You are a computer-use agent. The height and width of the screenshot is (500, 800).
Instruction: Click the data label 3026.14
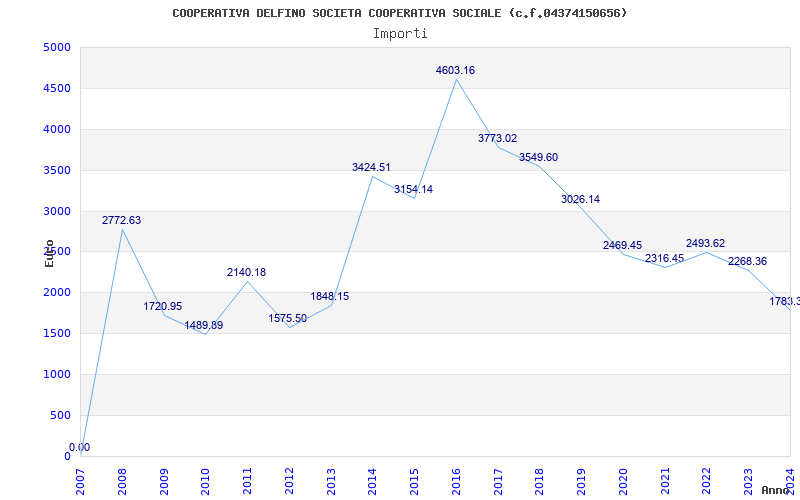coord(581,199)
